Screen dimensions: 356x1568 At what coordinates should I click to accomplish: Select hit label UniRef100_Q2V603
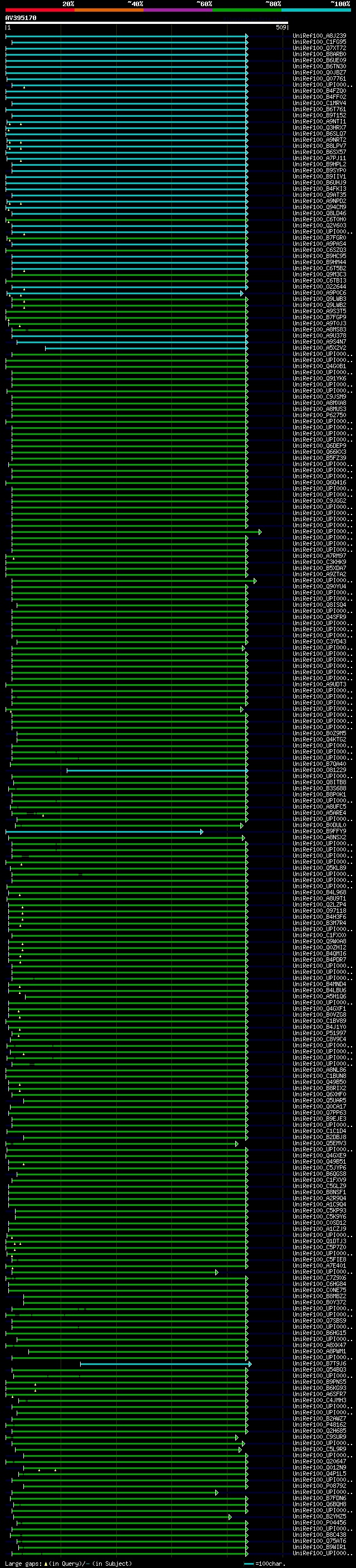319,225
